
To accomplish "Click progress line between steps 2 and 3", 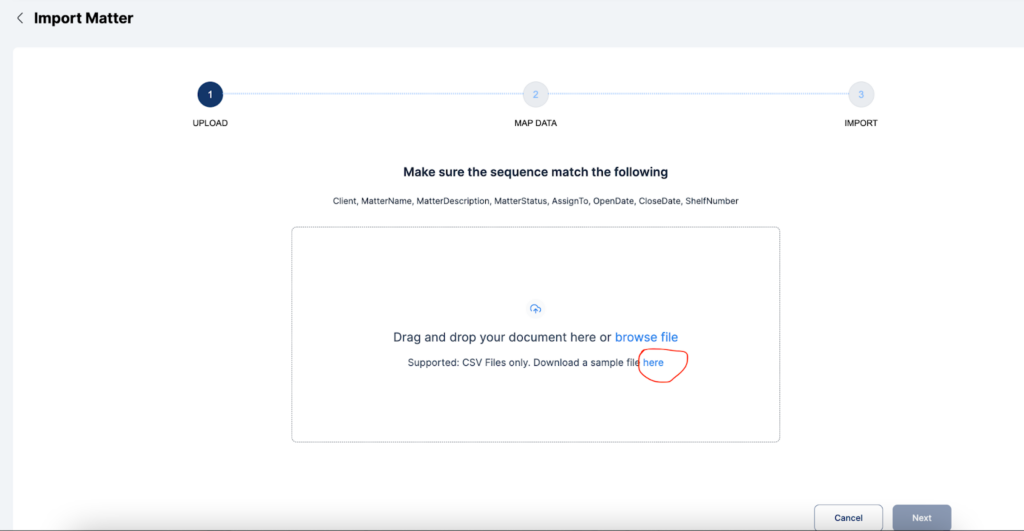I will coord(697,95).
